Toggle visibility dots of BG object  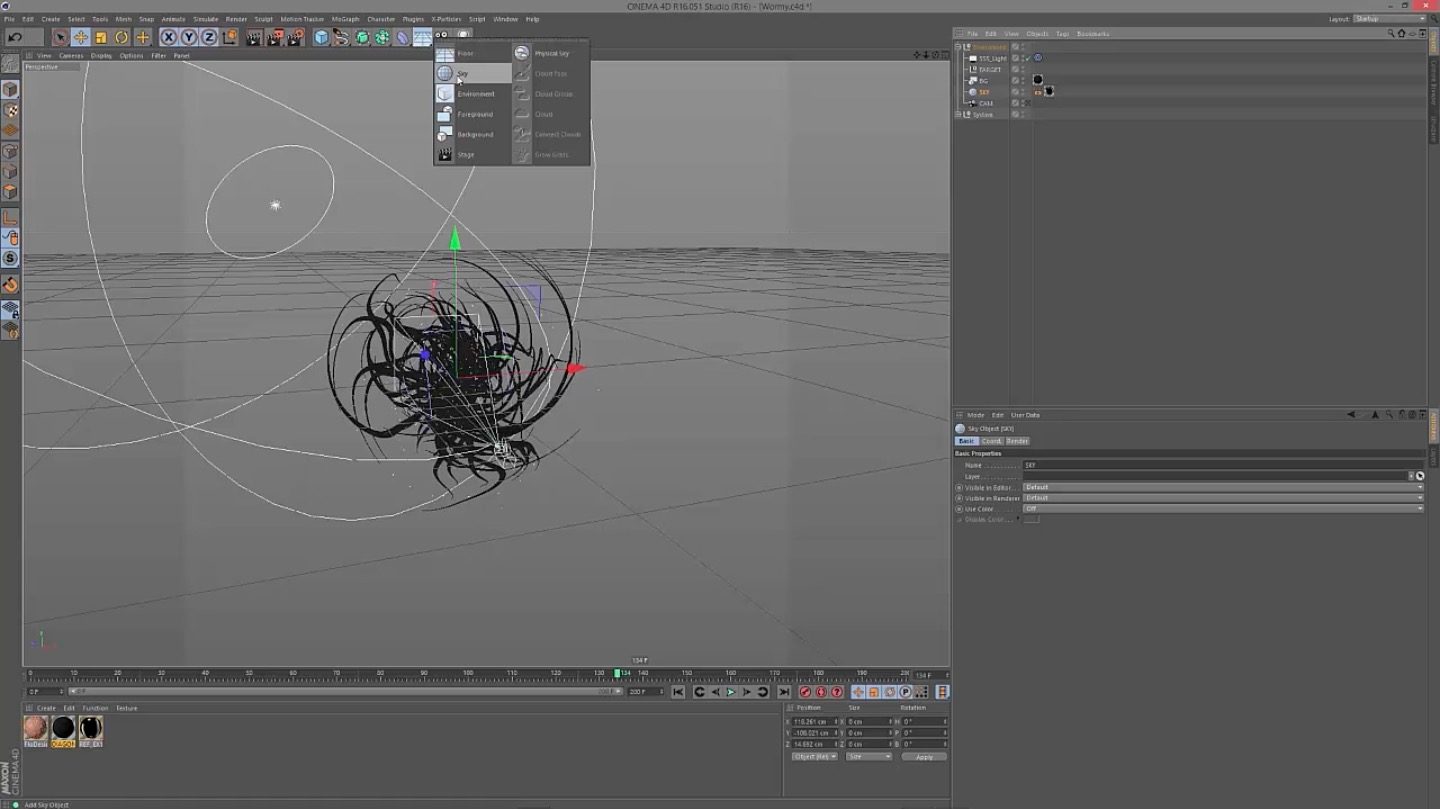[x=1024, y=81]
